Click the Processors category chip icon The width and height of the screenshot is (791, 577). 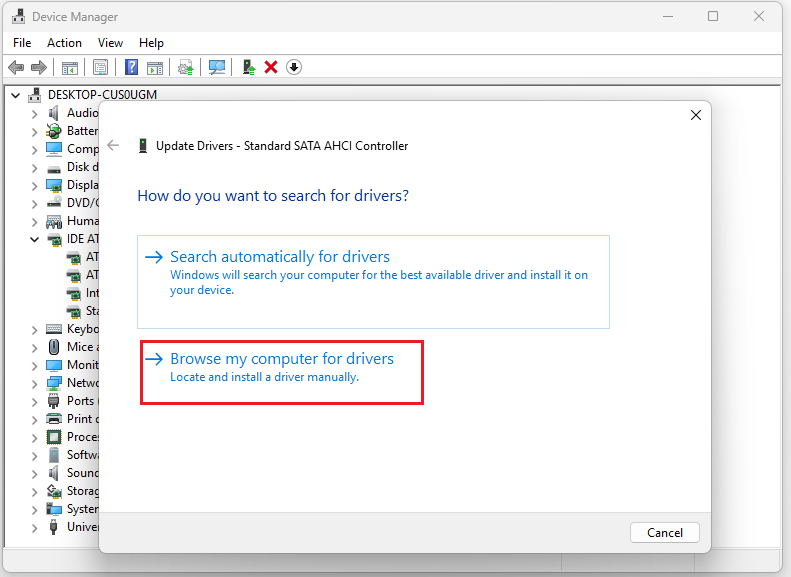[x=54, y=437]
